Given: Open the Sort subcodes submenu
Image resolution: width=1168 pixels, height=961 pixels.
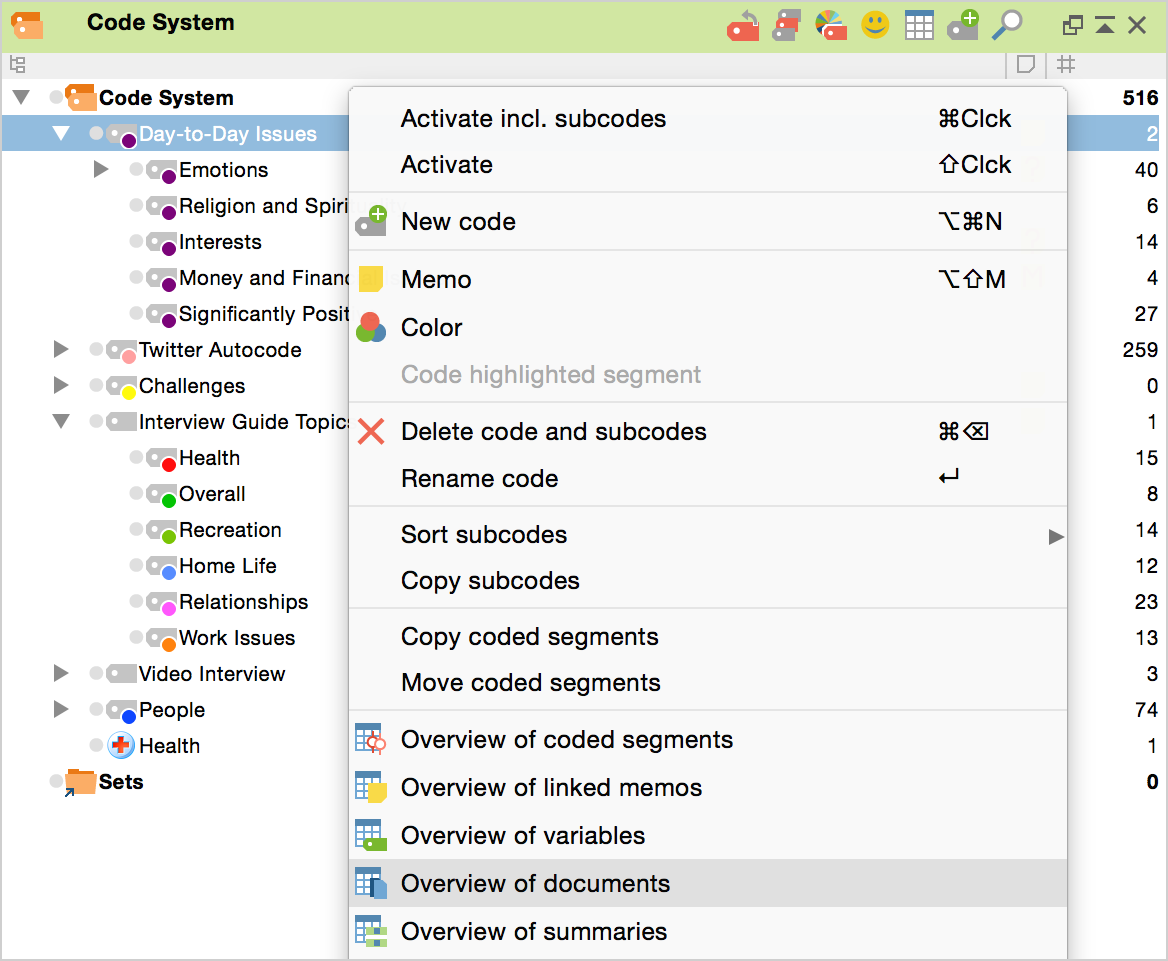Looking at the screenshot, I should pyautogui.click(x=484, y=535).
